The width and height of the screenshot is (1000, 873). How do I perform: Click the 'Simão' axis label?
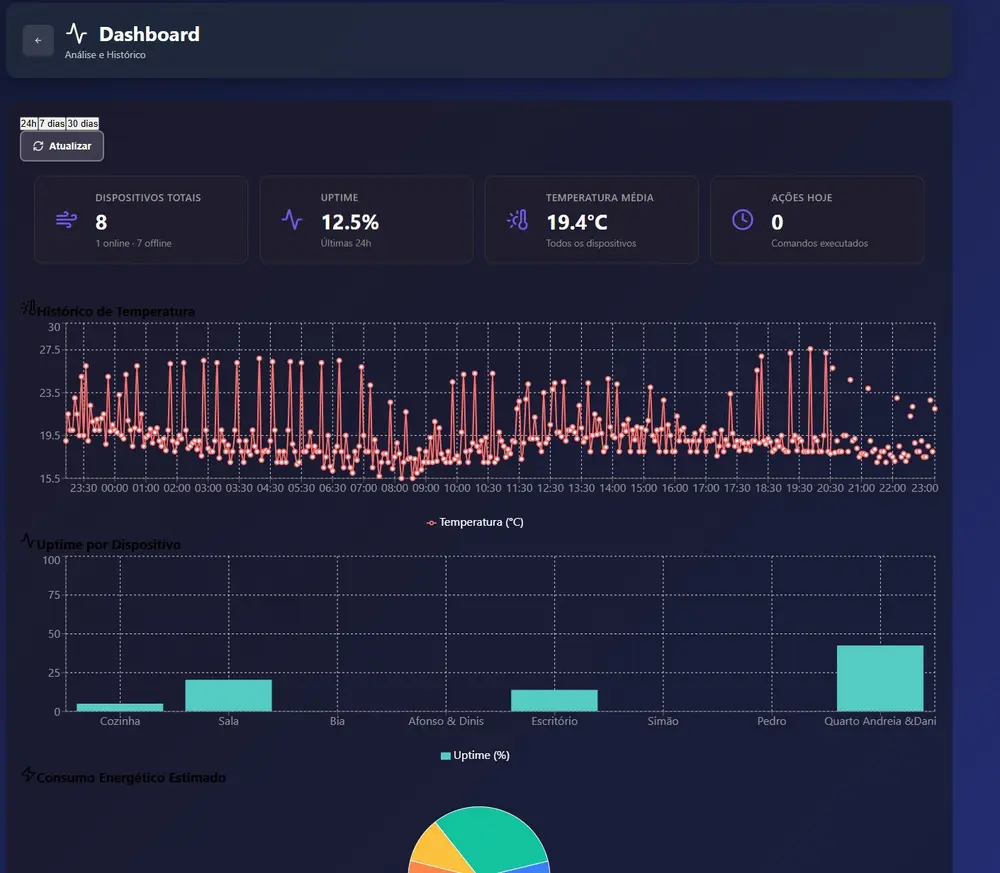coord(663,721)
